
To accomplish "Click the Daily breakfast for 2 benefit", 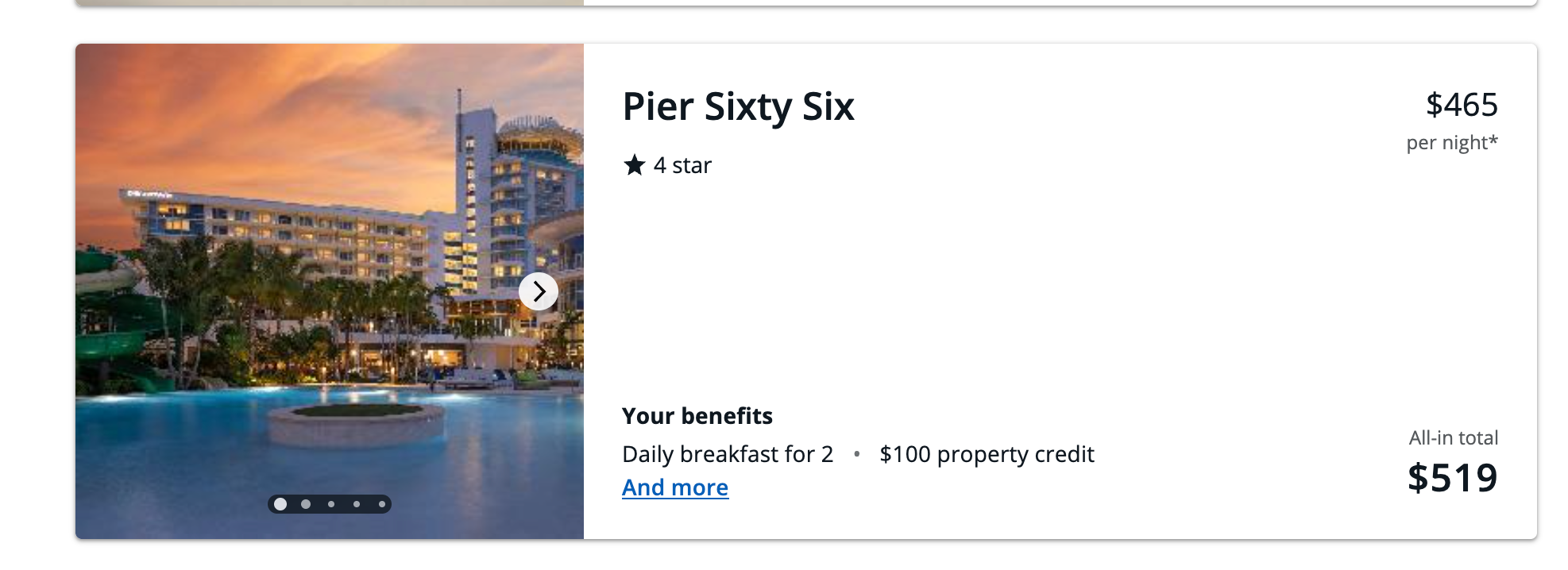I will [727, 454].
